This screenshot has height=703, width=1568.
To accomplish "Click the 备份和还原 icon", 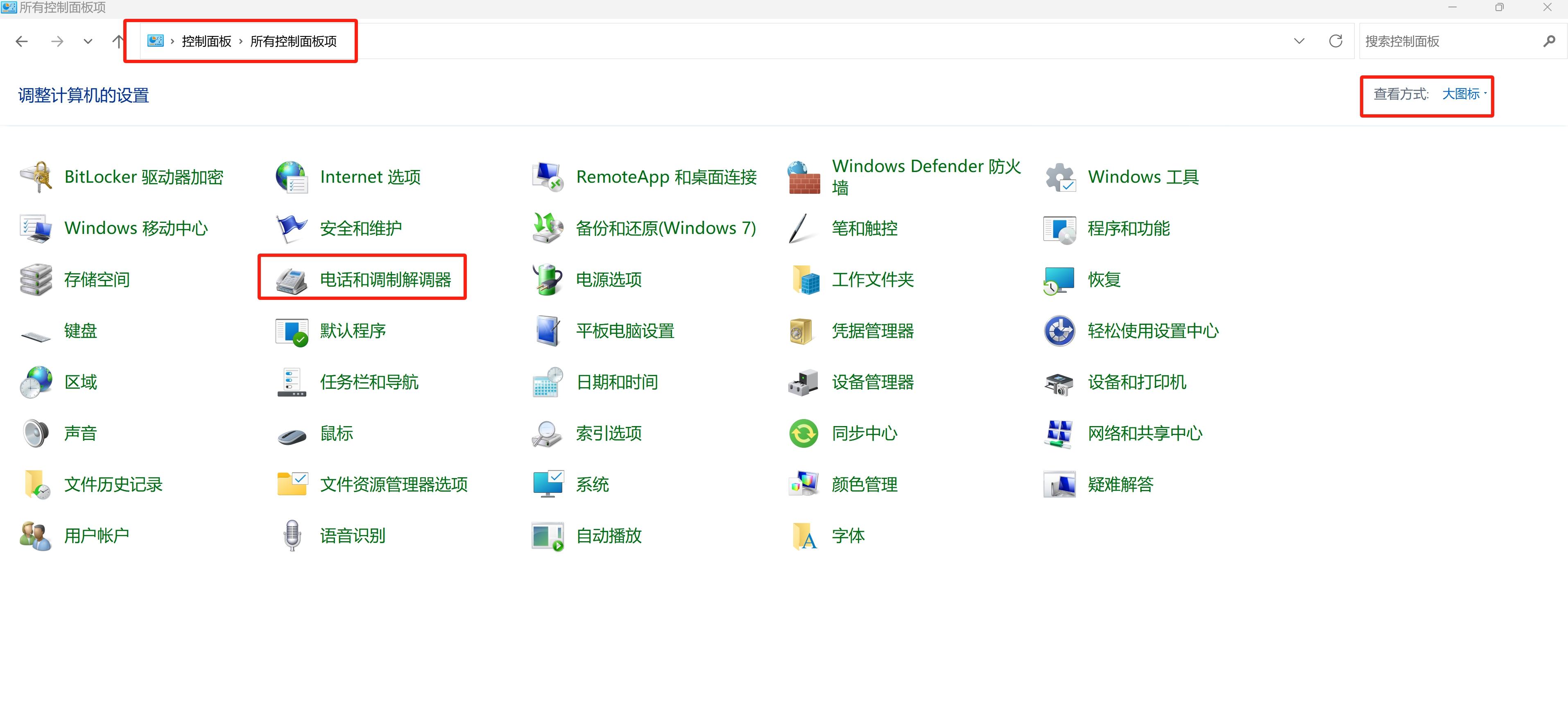I will tap(548, 229).
